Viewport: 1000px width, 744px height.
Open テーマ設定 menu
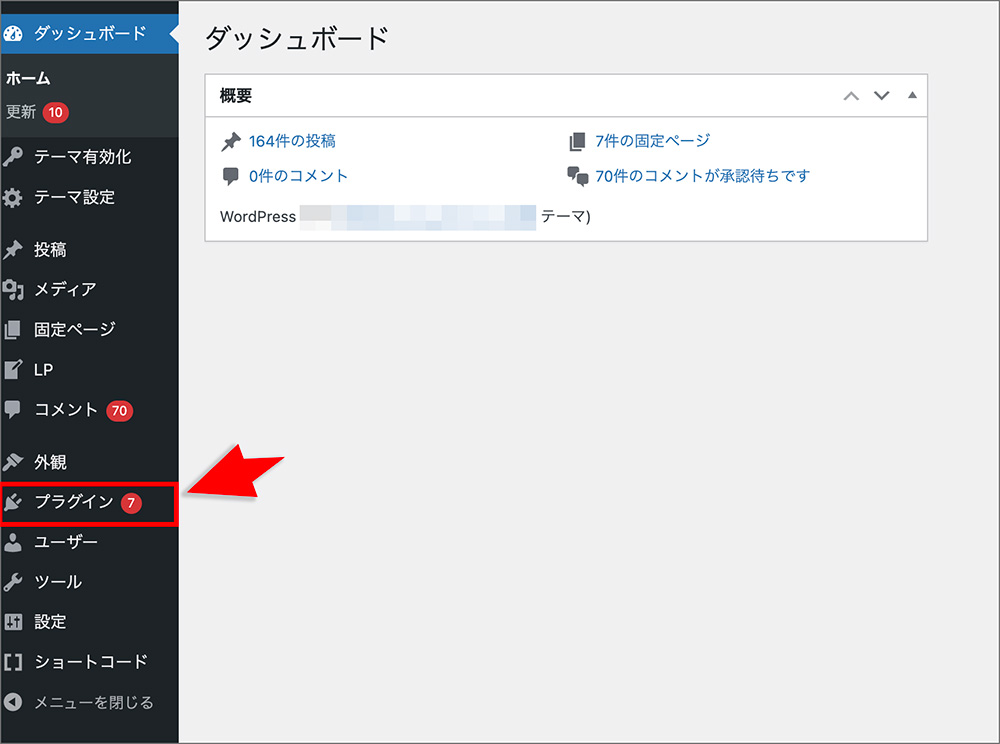[89, 198]
